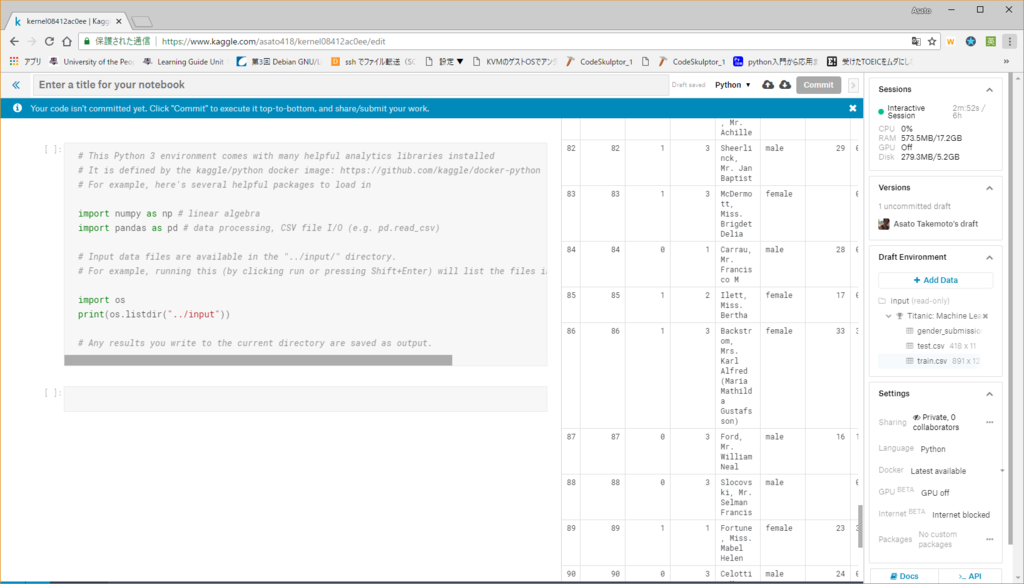Open the Debian GNU/L bookmark

(x=279, y=61)
